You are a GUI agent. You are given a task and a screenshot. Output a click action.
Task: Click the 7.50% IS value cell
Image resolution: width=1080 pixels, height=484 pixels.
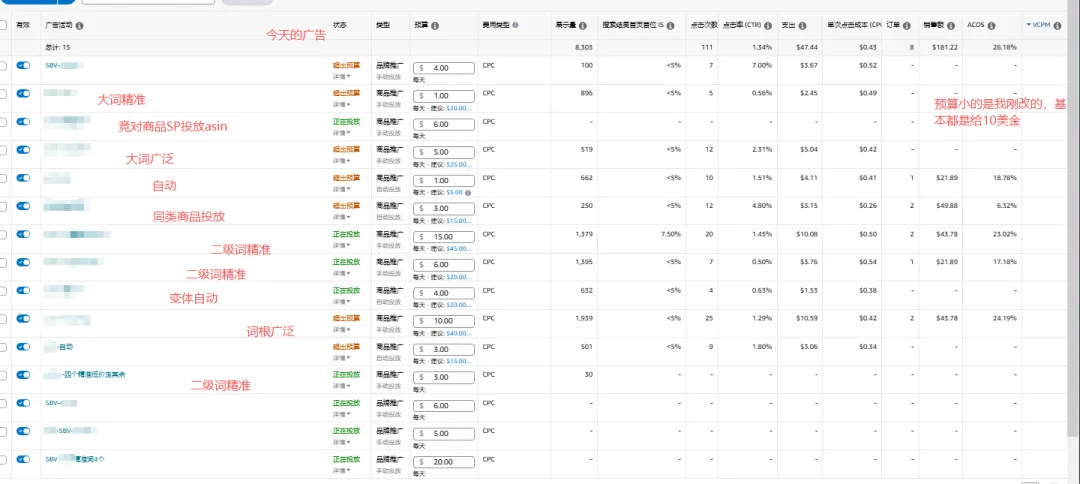pyautogui.click(x=669, y=234)
